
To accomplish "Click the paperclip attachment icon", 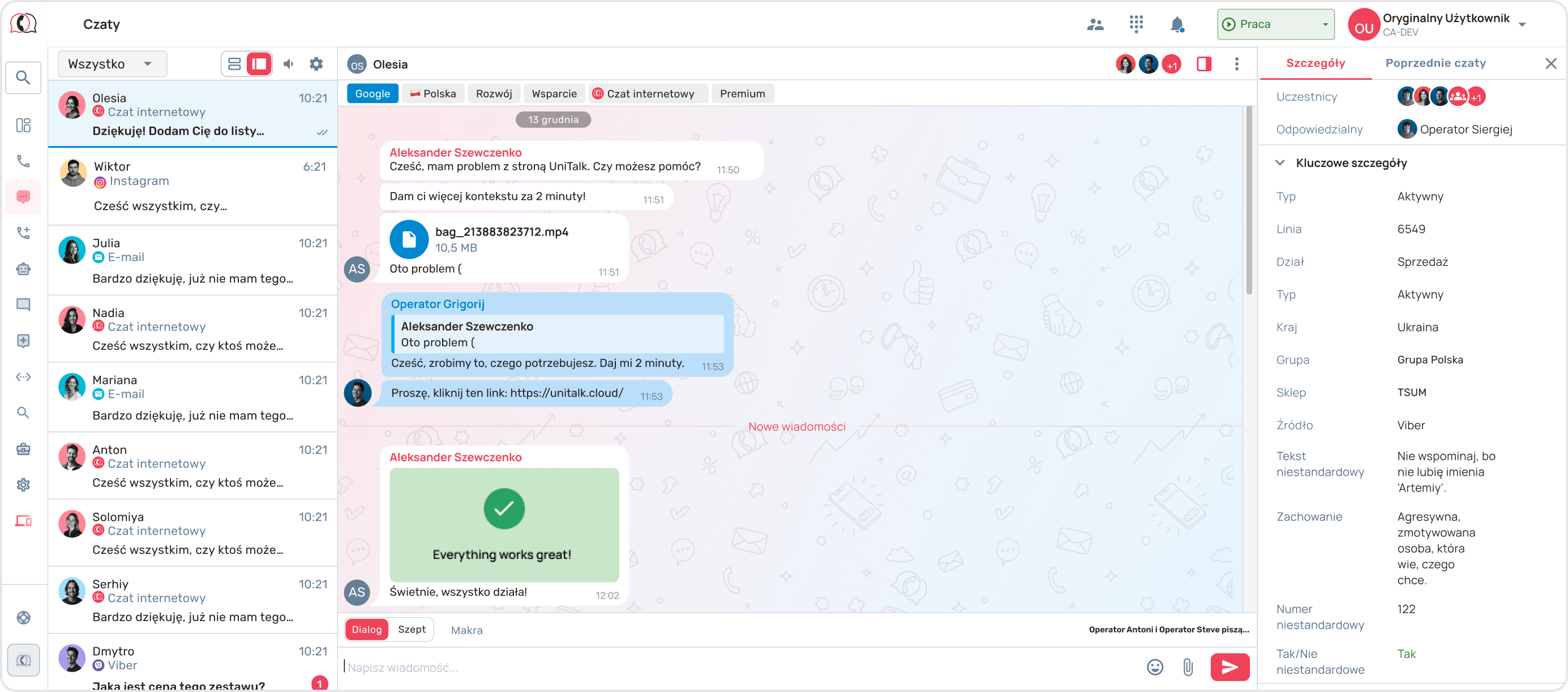I will click(x=1188, y=667).
